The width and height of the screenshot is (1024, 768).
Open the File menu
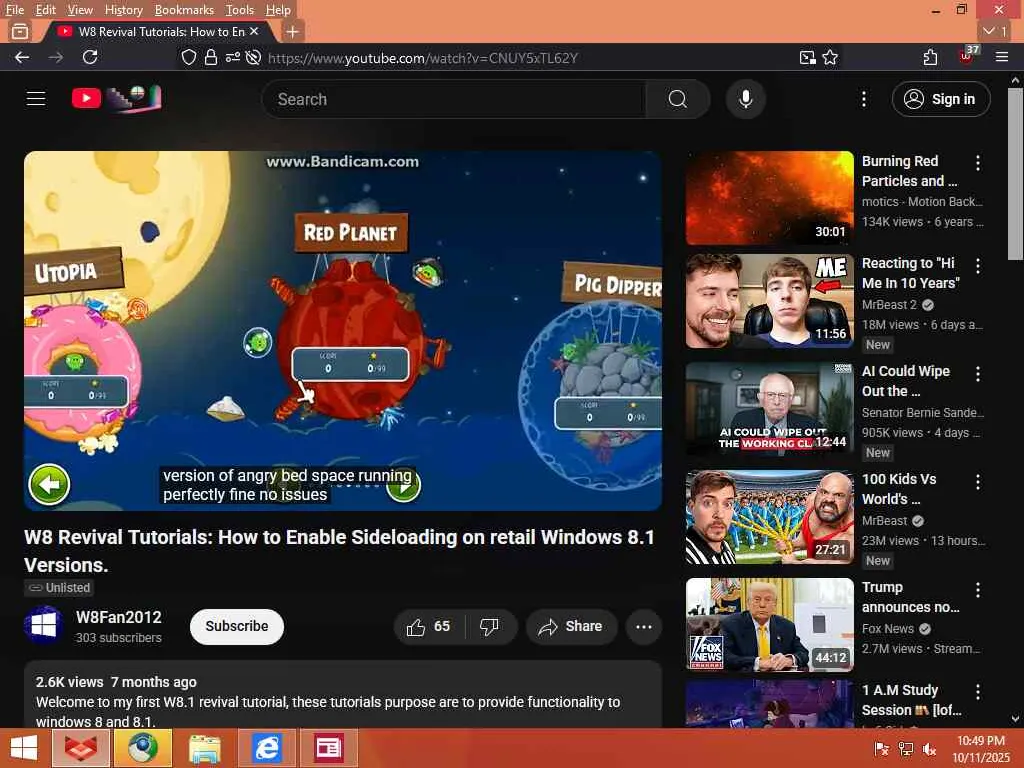click(14, 10)
